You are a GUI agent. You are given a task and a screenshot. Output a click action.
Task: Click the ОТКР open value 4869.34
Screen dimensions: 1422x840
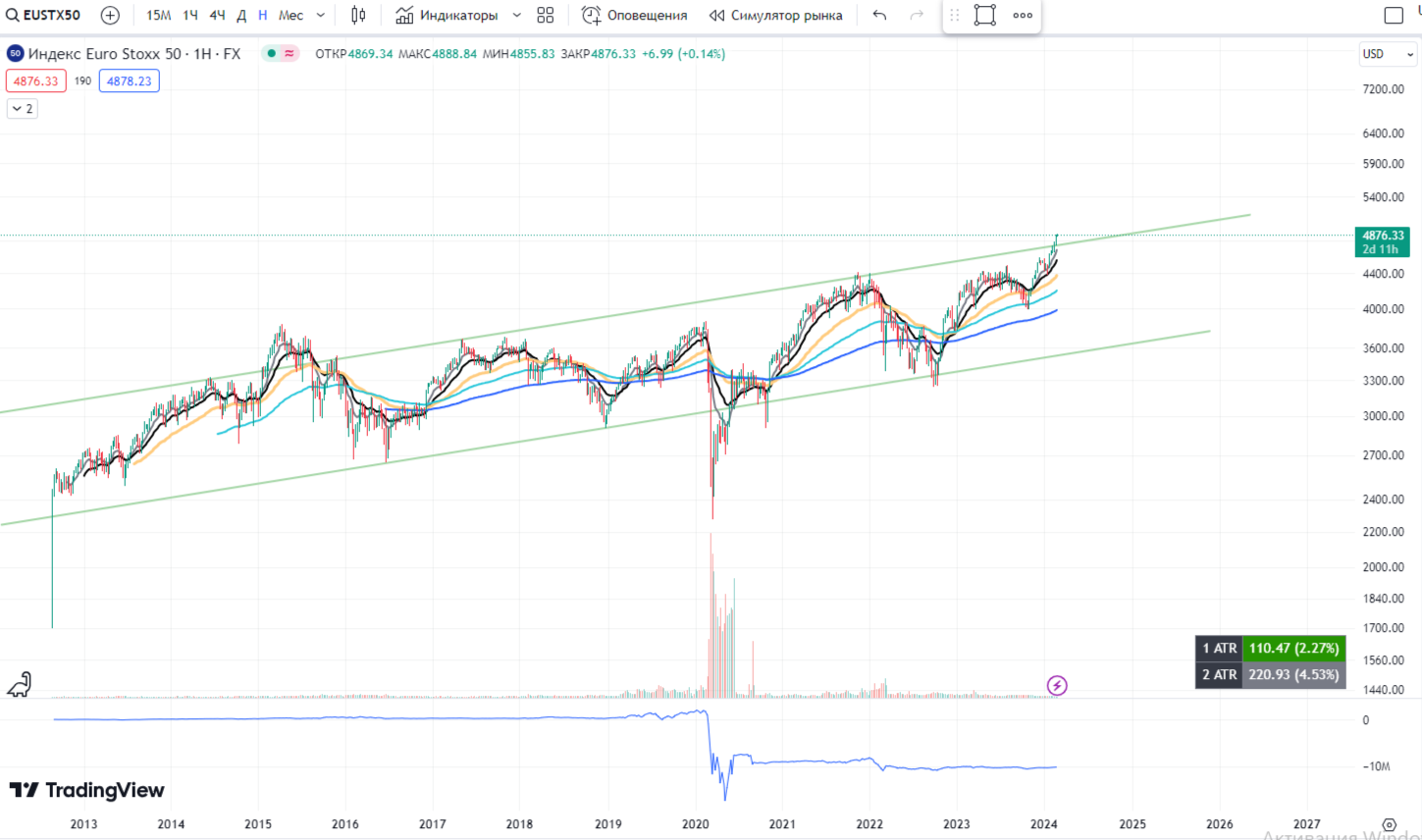coord(370,54)
